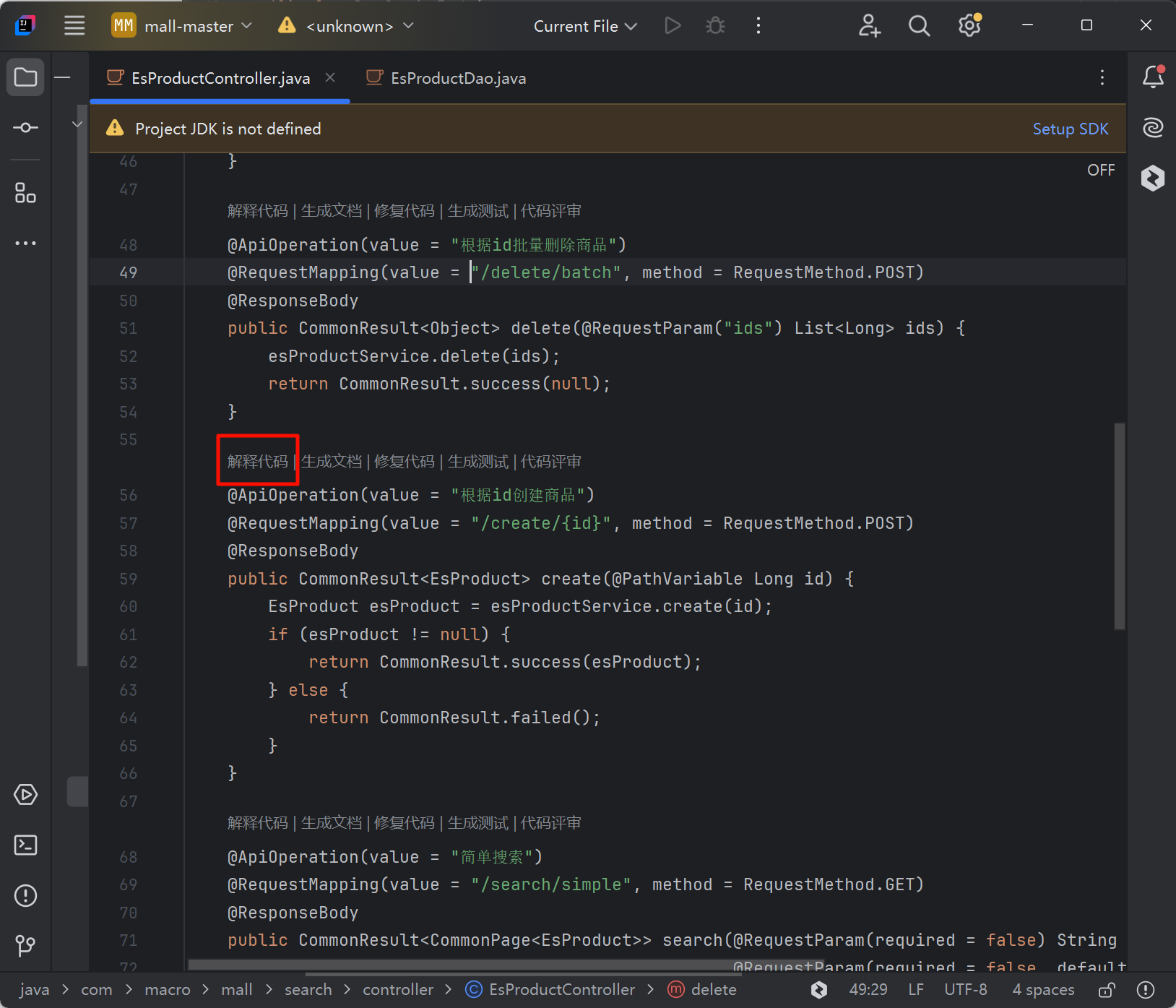Open the Commit tool window

click(x=25, y=128)
